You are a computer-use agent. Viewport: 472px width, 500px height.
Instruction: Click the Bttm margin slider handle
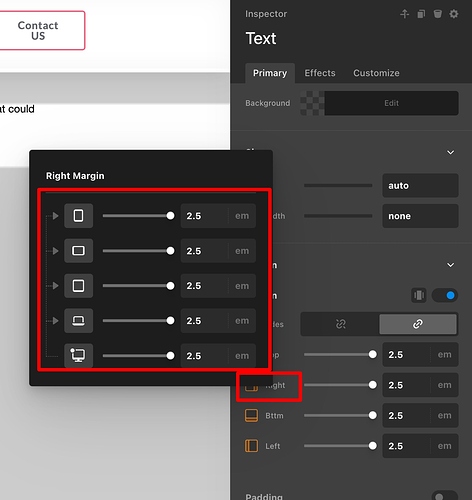tap(373, 415)
